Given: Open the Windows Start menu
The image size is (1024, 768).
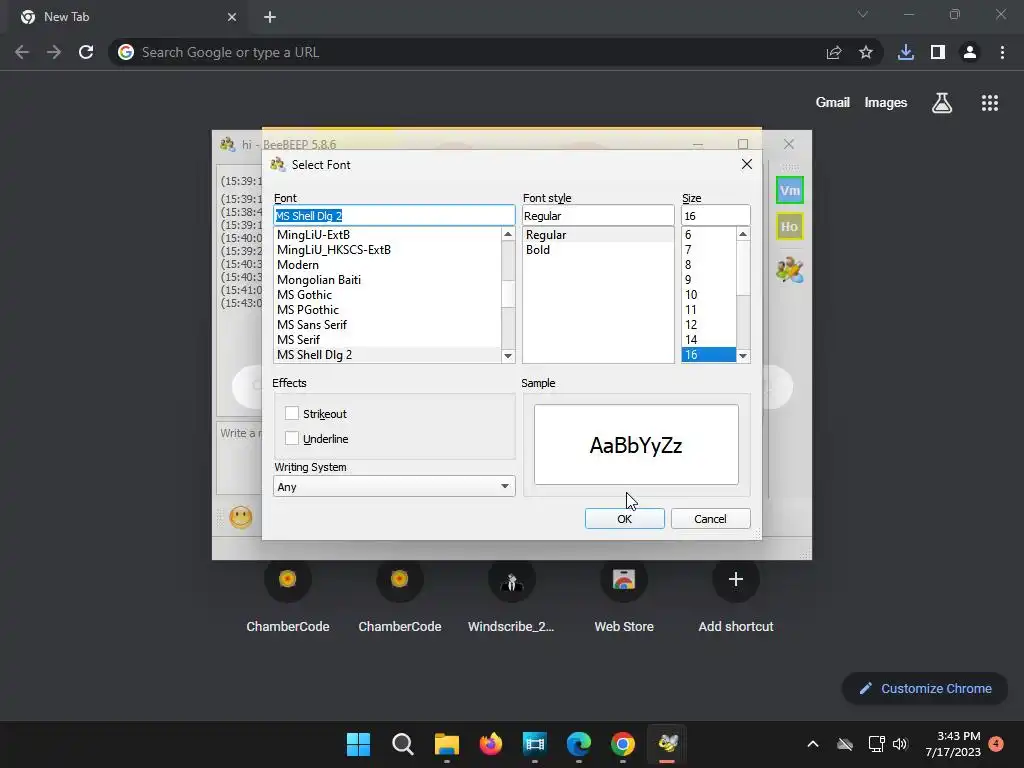Looking at the screenshot, I should tap(358, 744).
